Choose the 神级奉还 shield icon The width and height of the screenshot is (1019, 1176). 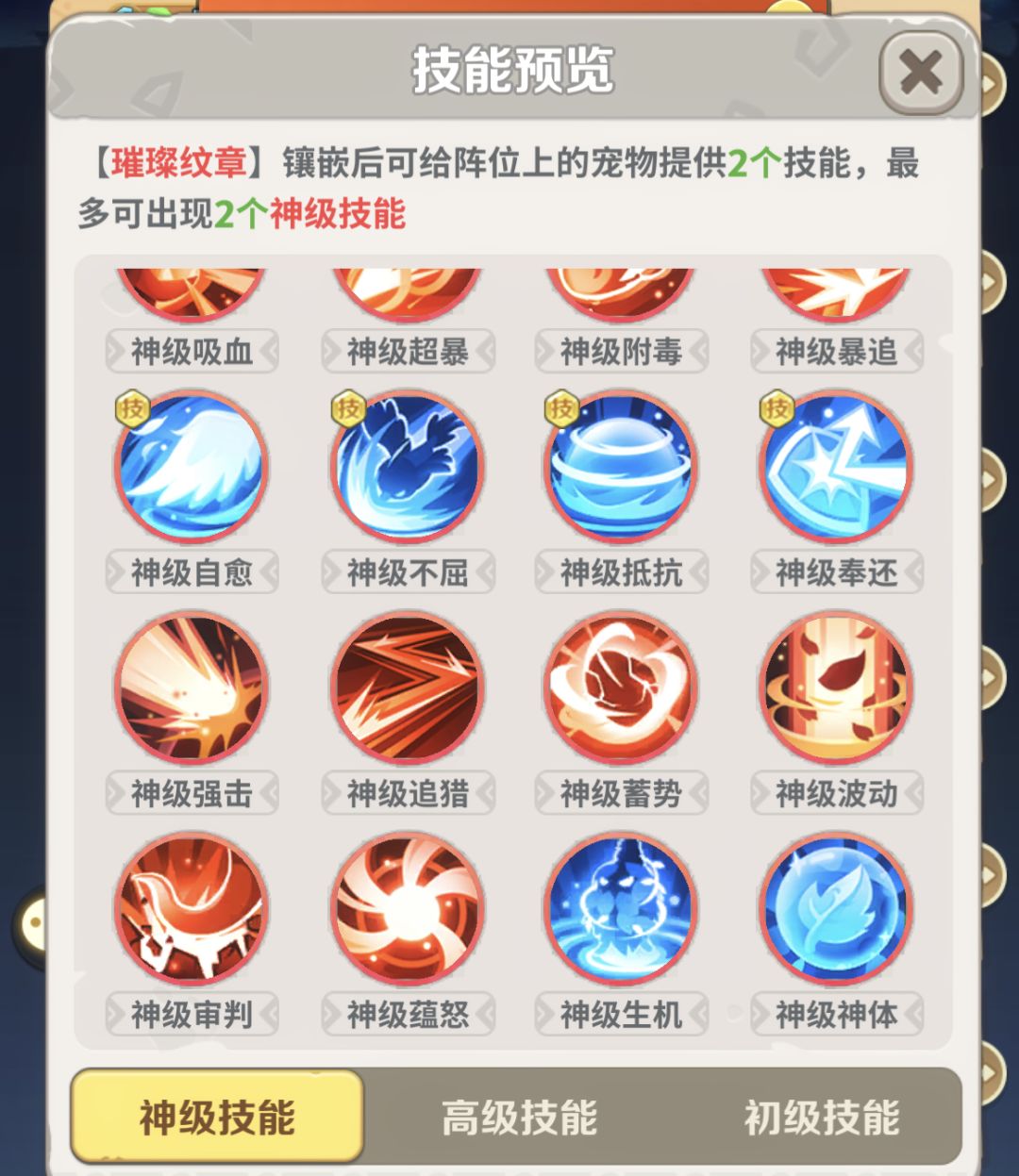pyautogui.click(x=836, y=468)
